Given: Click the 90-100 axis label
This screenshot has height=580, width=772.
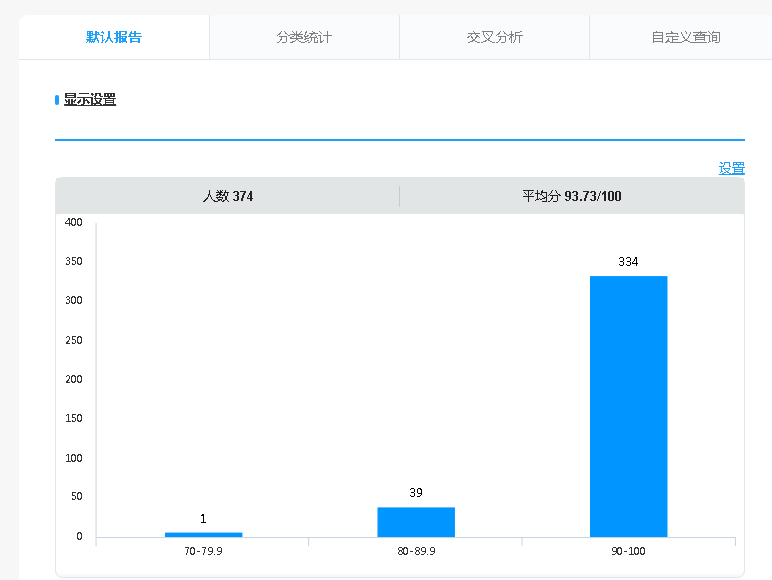Looking at the screenshot, I should click(x=628, y=551).
